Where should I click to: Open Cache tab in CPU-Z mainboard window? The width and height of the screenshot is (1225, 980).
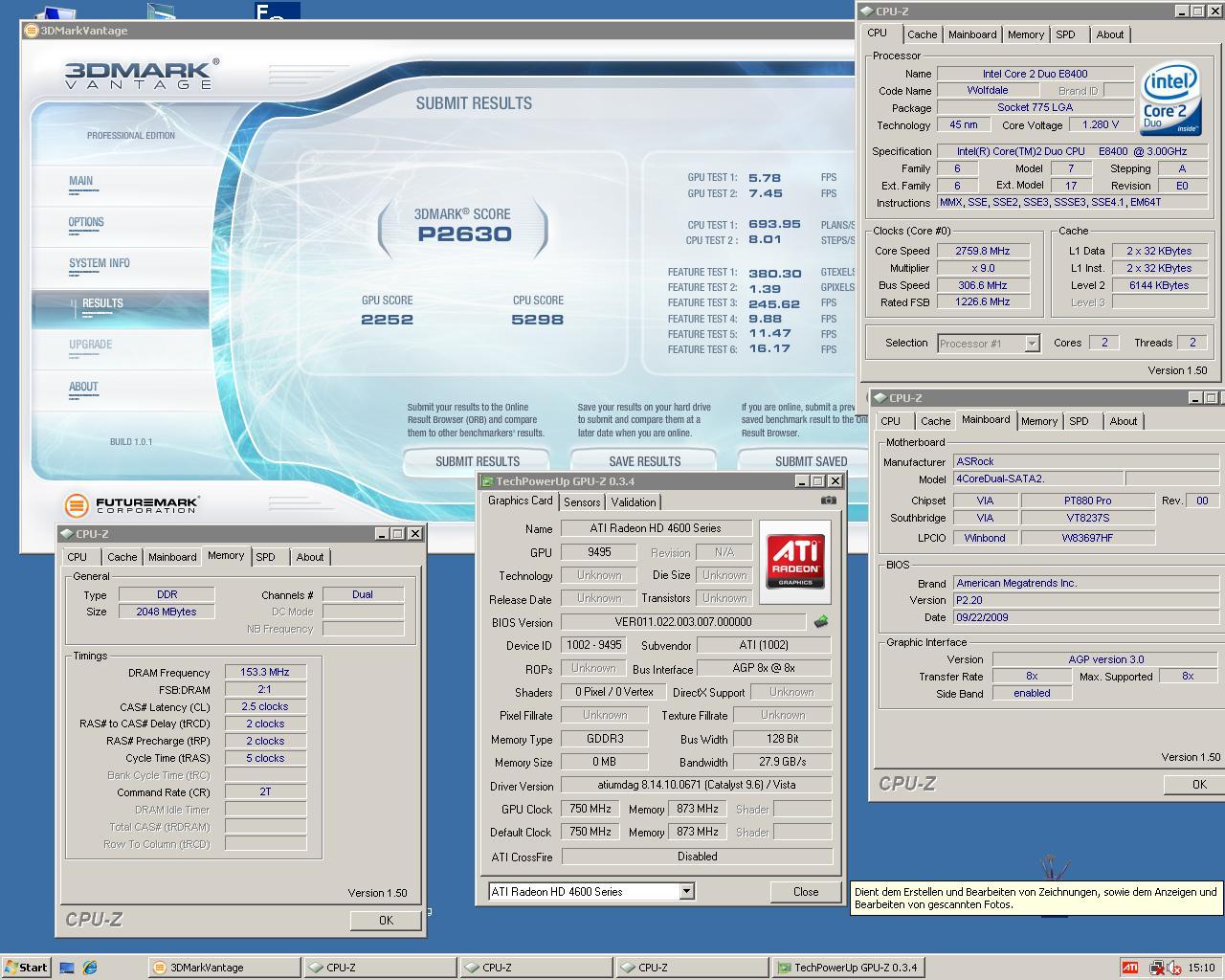935,421
